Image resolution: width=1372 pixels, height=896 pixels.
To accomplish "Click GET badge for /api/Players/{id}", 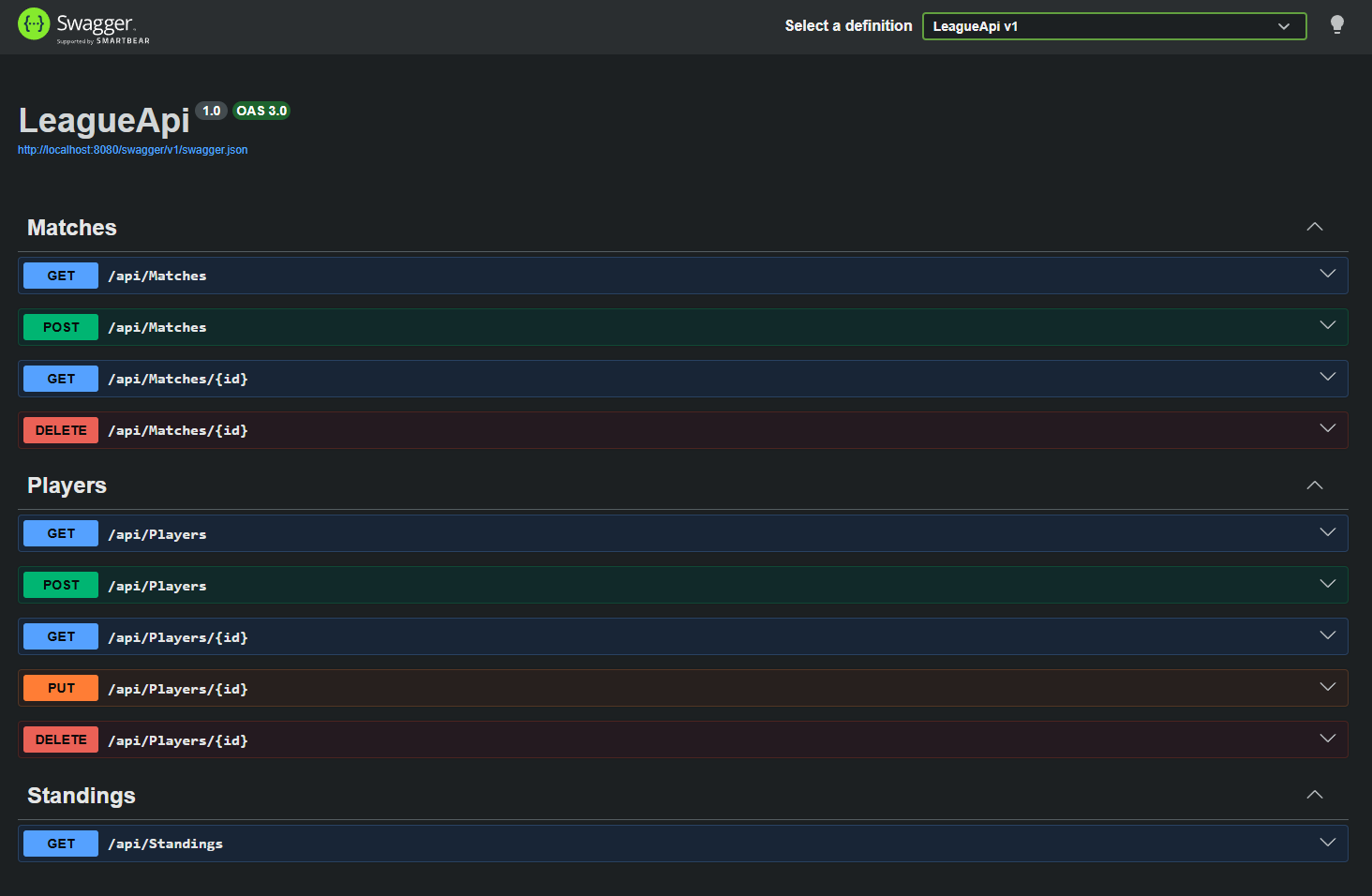I will click(61, 636).
